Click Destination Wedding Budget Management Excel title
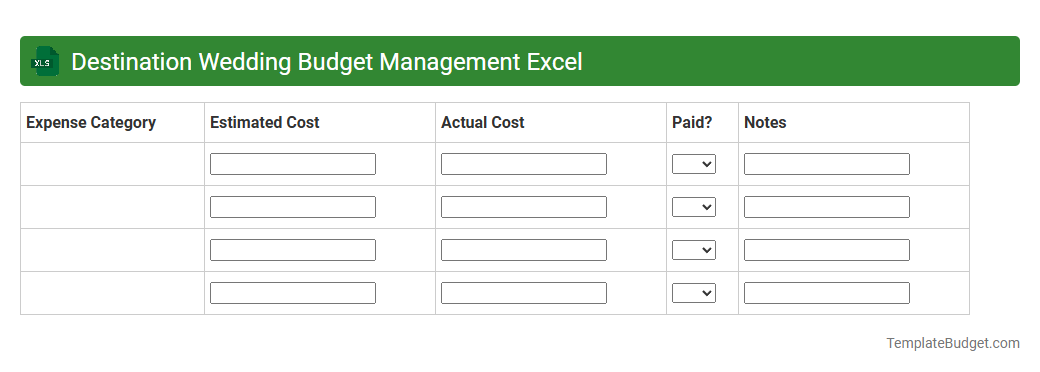The height and width of the screenshot is (372, 1040). pos(326,62)
